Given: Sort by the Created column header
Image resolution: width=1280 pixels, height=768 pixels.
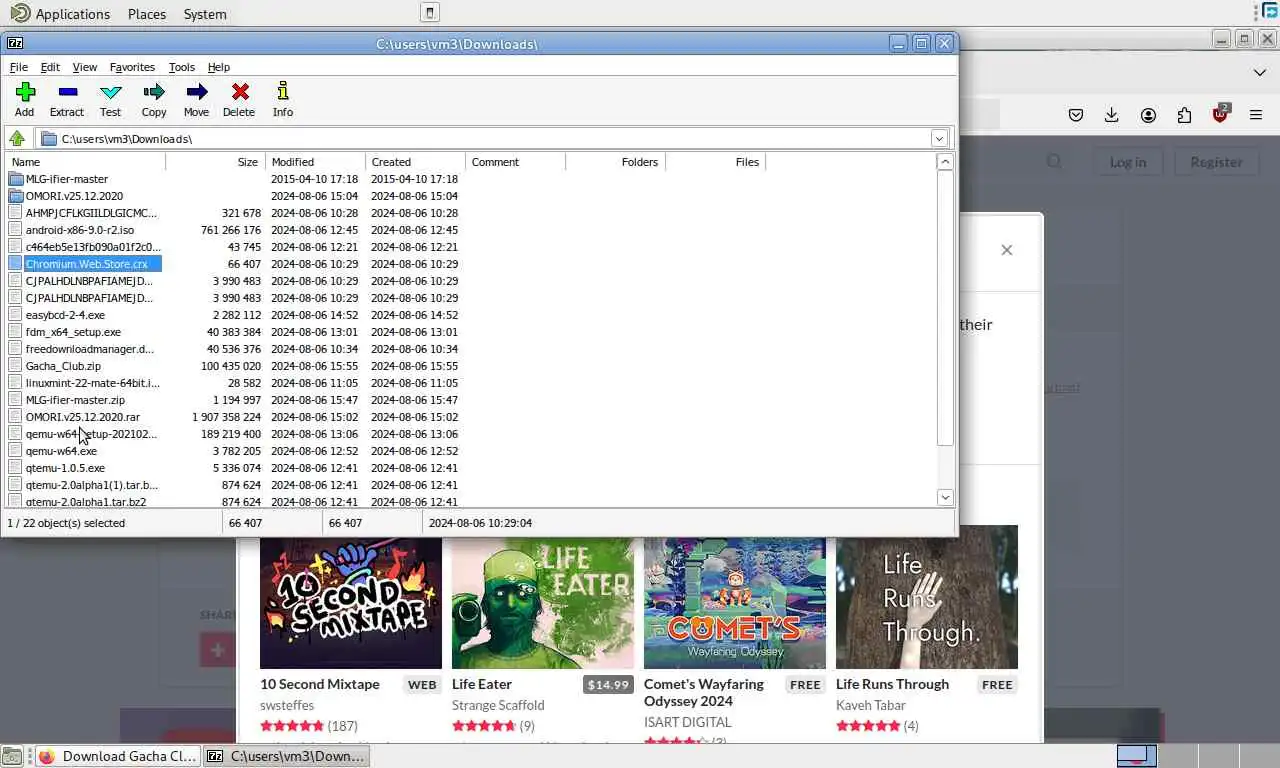Looking at the screenshot, I should [415, 162].
